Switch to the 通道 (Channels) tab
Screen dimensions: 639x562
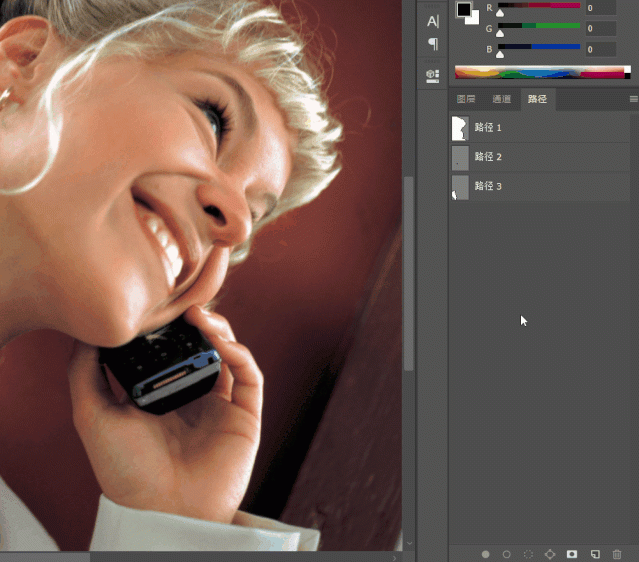coord(501,99)
